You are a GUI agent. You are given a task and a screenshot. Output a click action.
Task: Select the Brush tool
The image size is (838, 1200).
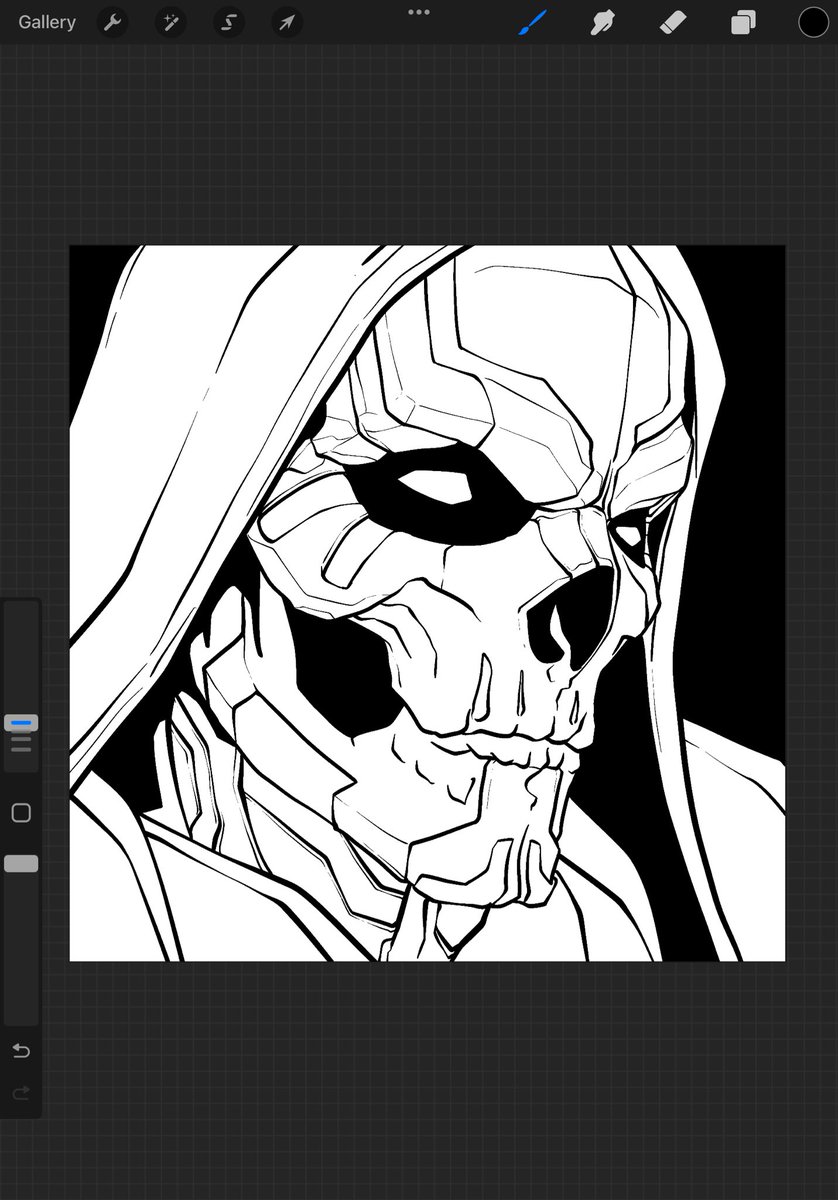pos(533,22)
